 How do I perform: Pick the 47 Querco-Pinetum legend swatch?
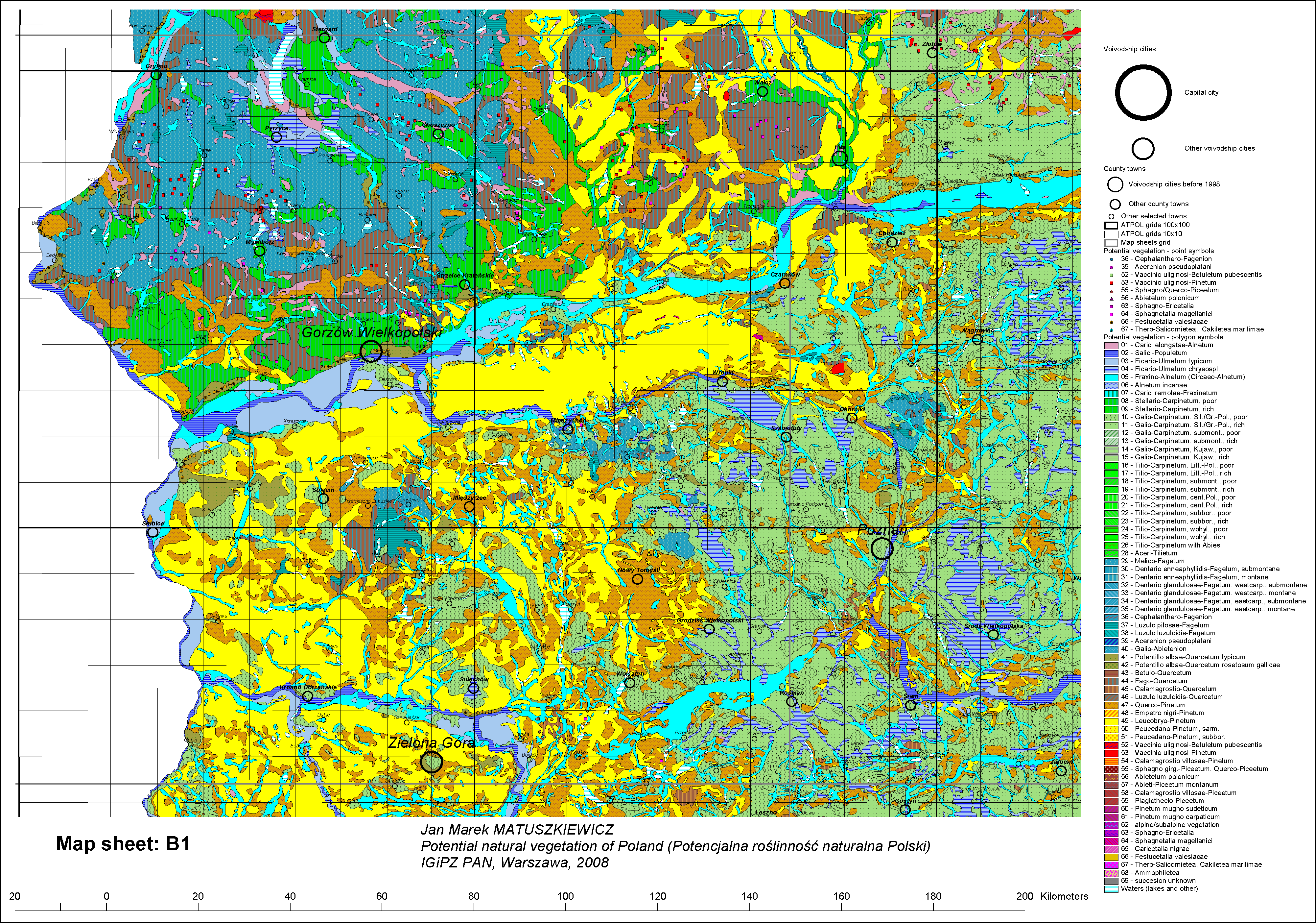tap(1111, 705)
